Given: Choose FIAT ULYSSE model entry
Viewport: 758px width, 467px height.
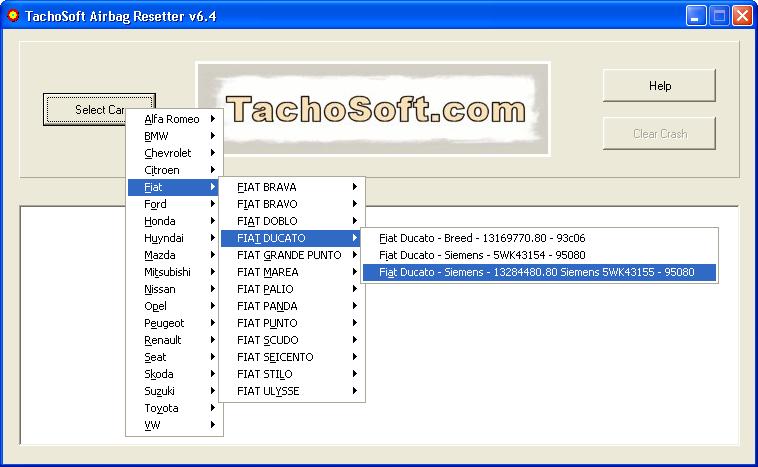Looking at the screenshot, I should (x=292, y=391).
